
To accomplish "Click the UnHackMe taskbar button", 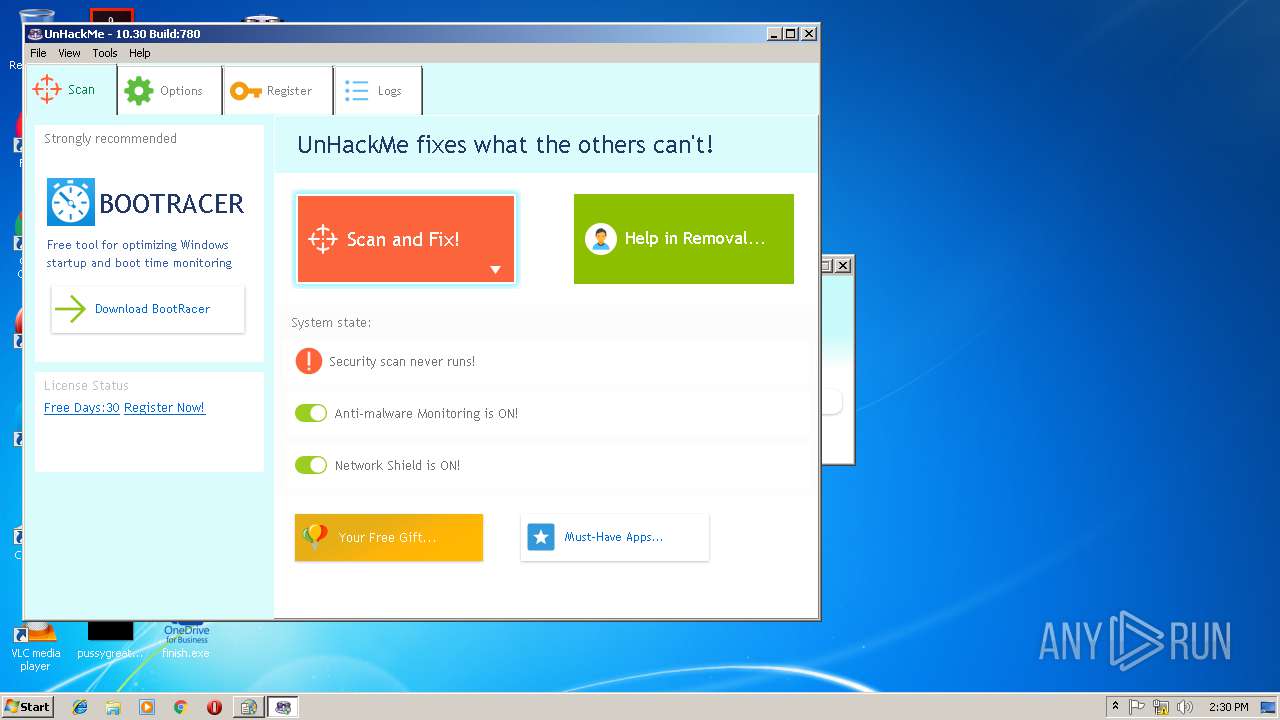I will 283,707.
